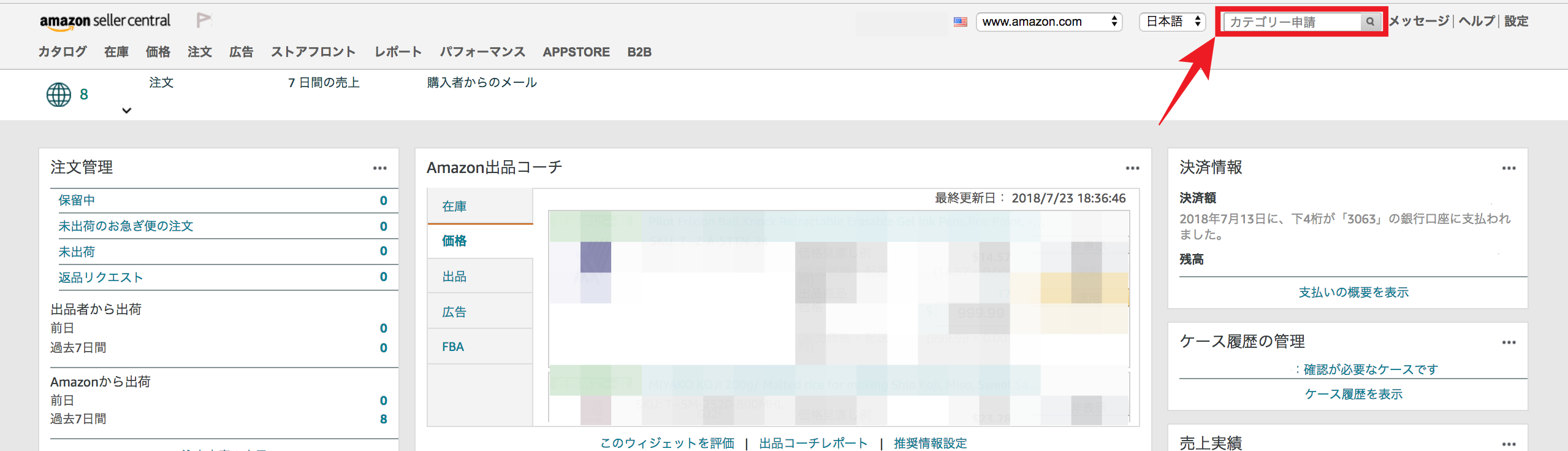Open the 価格 menu in the top navigation
The image size is (1568, 451).
pyautogui.click(x=158, y=52)
